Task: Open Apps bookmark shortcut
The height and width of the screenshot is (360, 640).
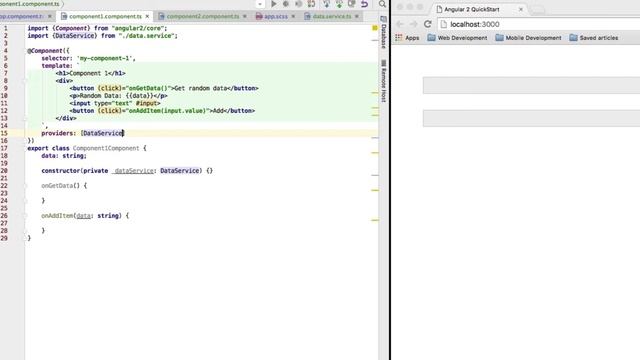Action: coord(407,38)
